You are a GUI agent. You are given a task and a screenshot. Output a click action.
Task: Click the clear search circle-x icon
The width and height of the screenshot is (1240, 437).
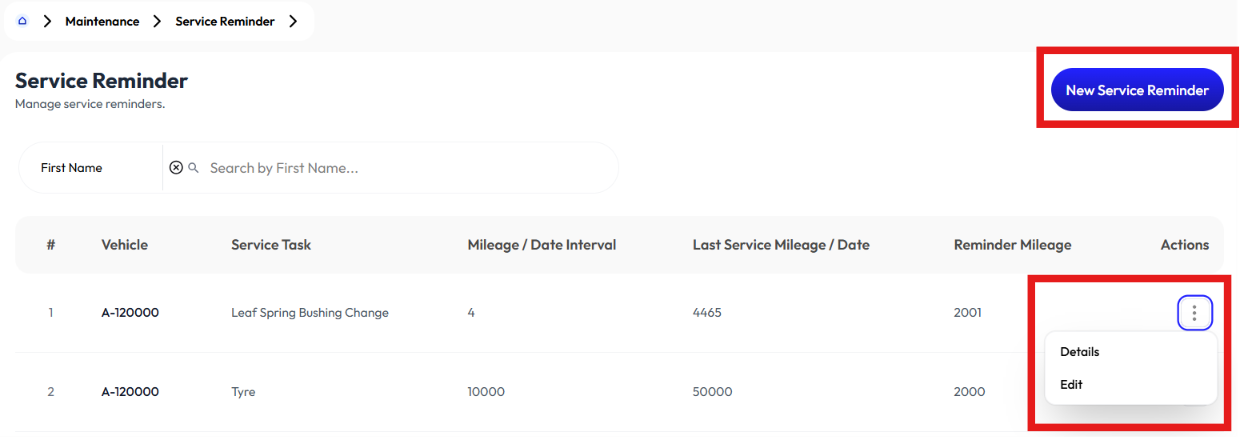(x=176, y=168)
